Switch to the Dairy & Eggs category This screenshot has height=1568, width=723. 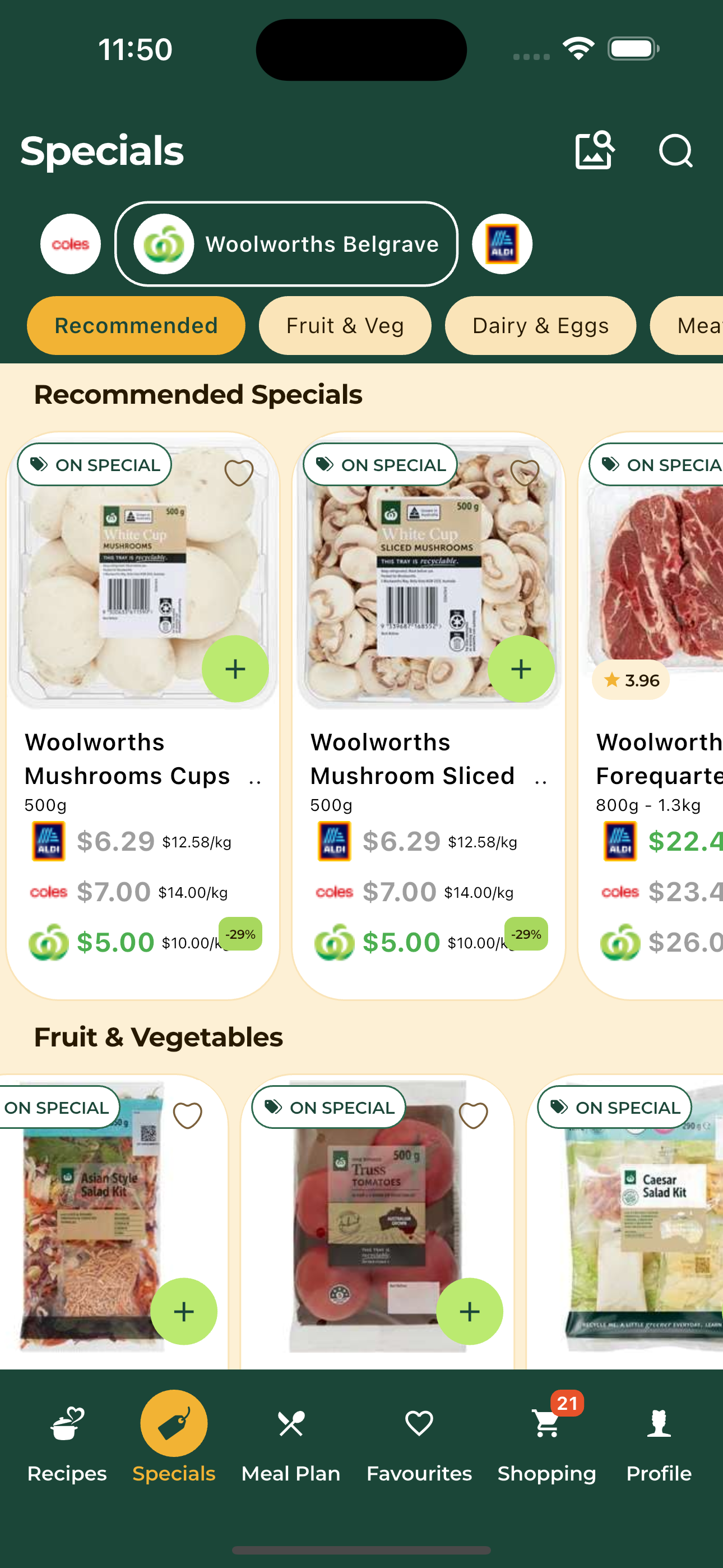click(x=540, y=326)
